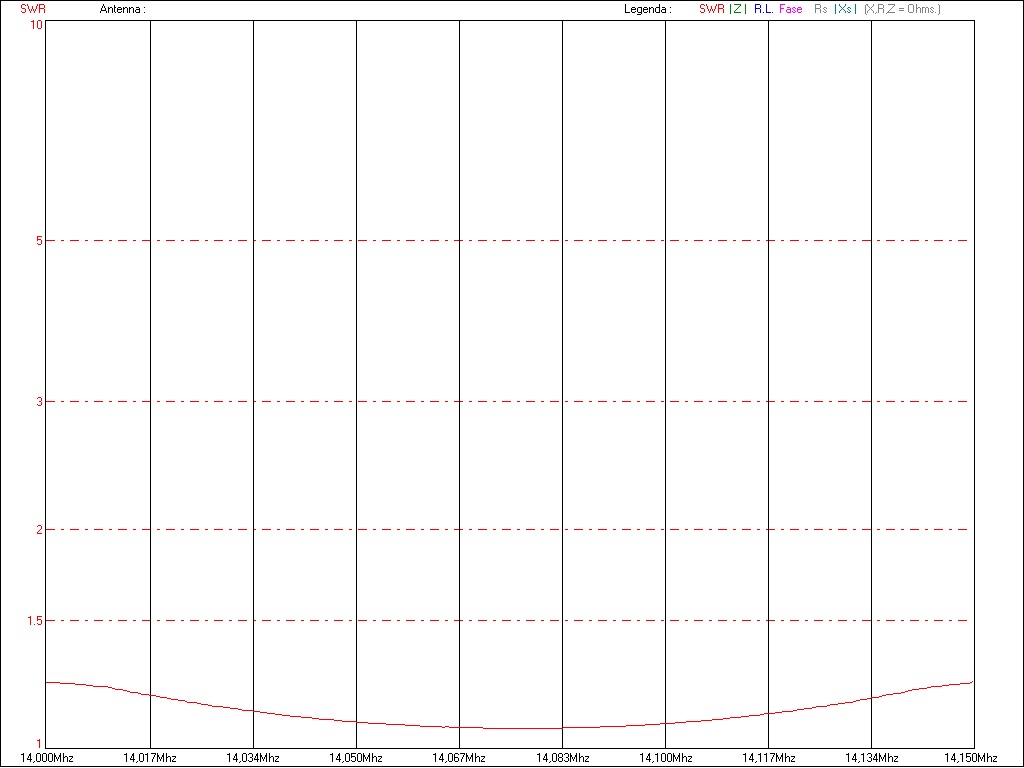Click the 14,100Mhz frequency axis label
The height and width of the screenshot is (768, 1024).
click(665, 758)
